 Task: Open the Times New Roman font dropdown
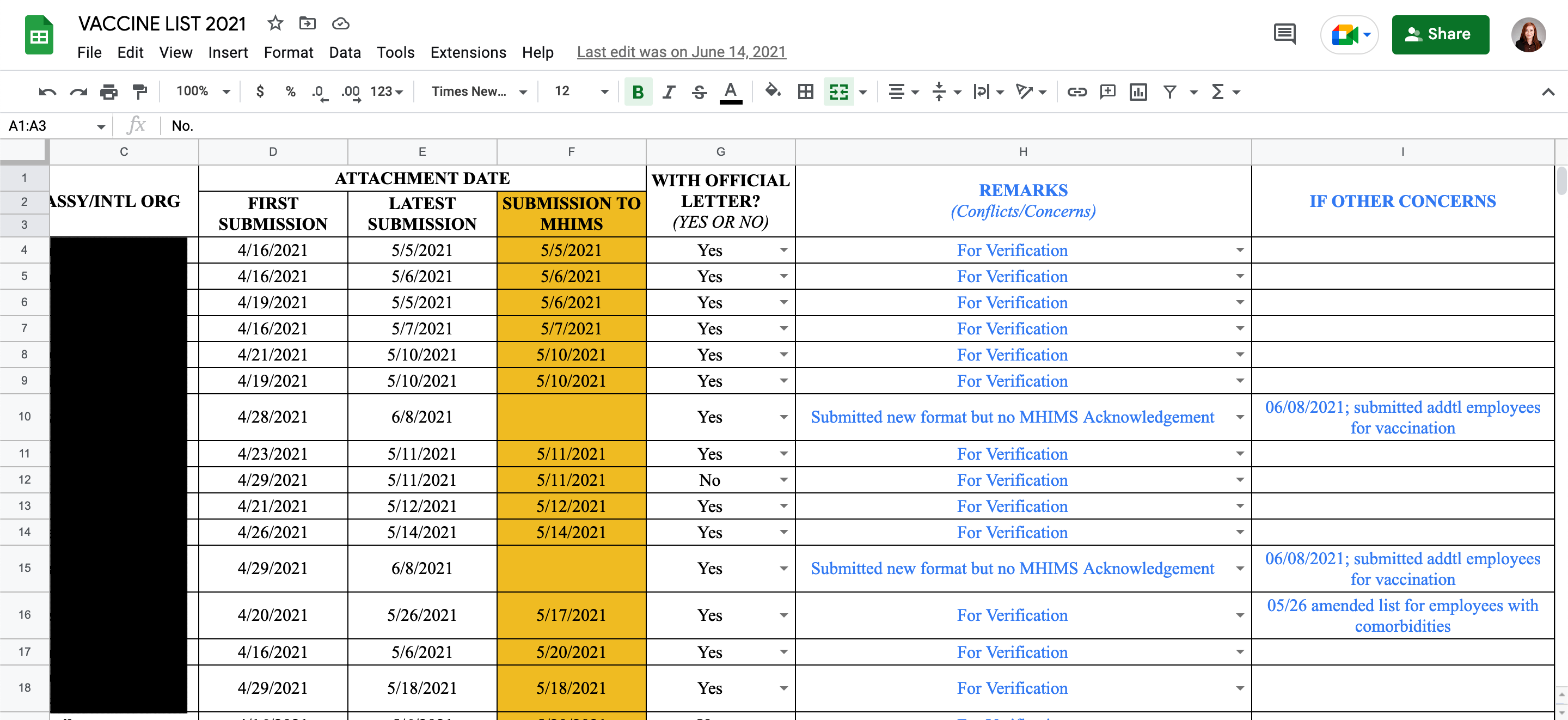479,91
